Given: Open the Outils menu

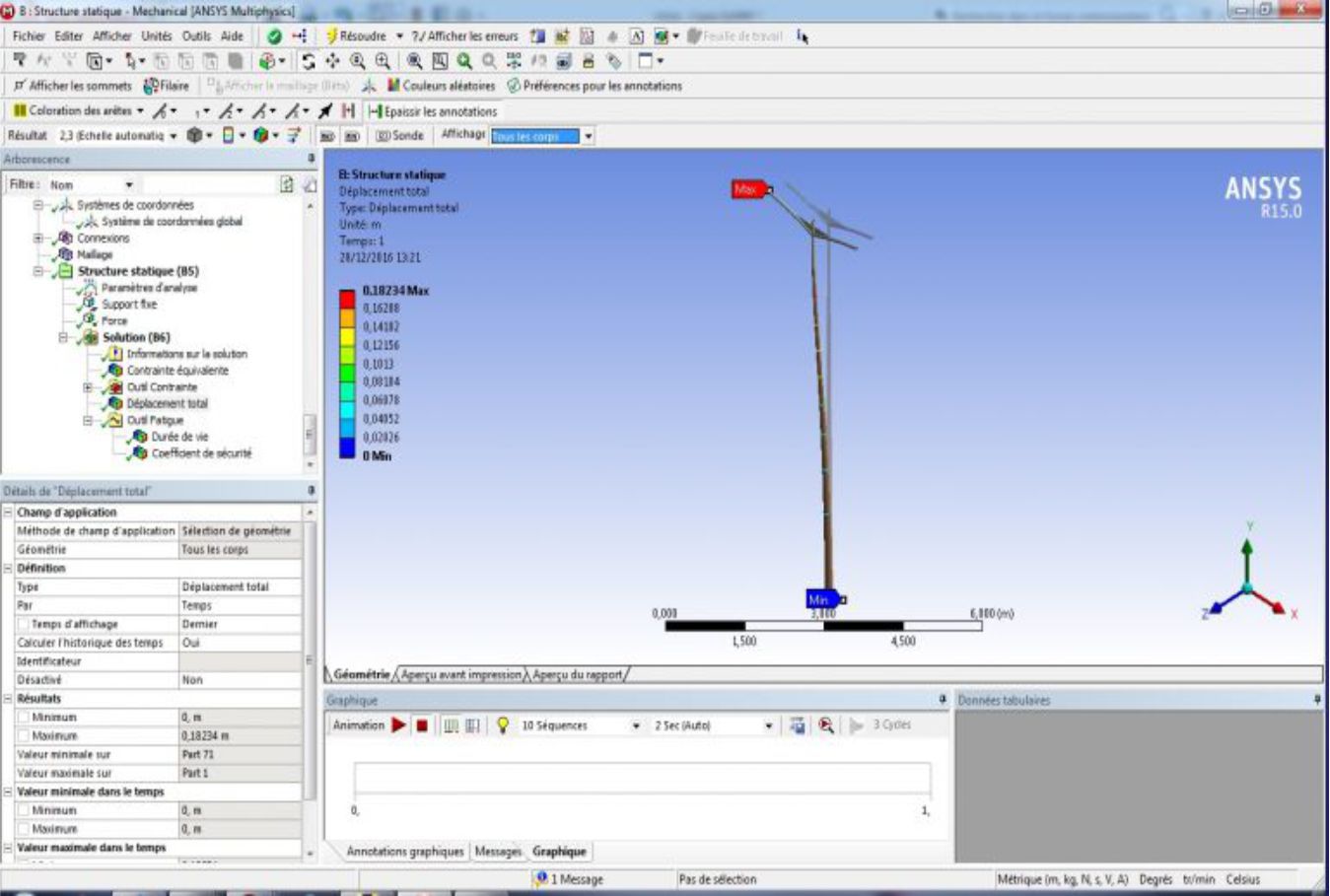Looking at the screenshot, I should click(195, 35).
